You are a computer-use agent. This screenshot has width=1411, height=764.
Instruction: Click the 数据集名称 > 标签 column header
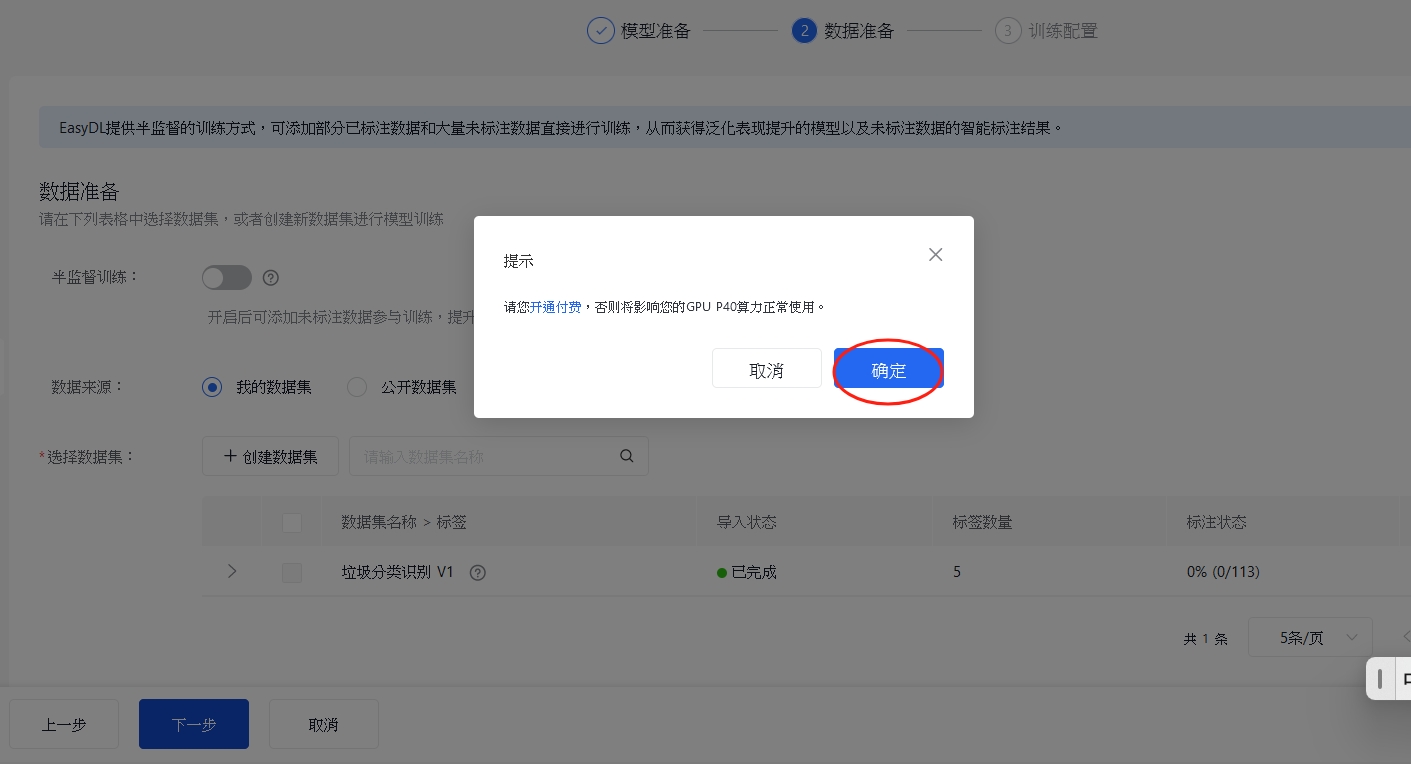tap(404, 522)
